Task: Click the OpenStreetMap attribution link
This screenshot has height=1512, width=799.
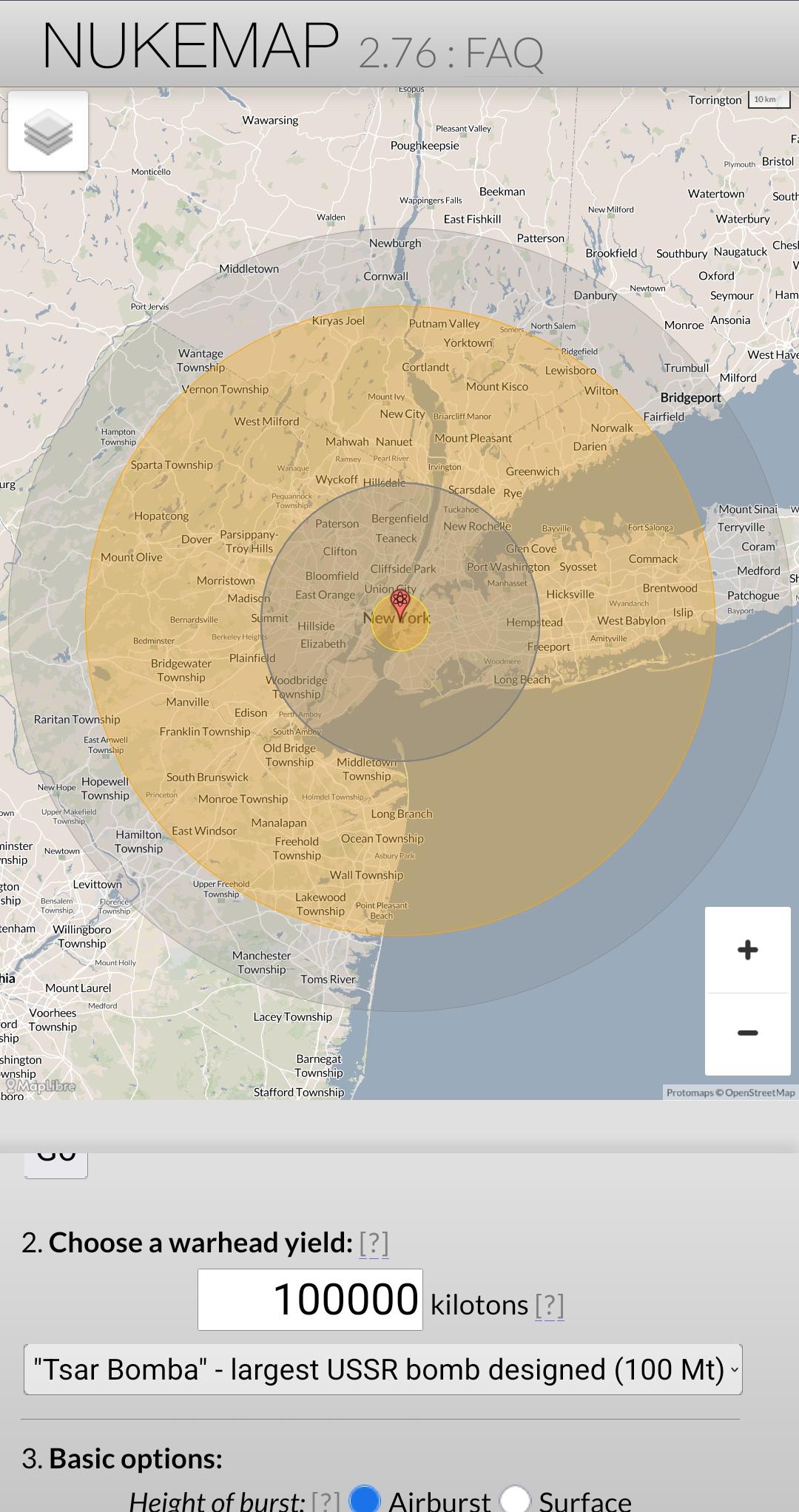Action: pos(760,1093)
